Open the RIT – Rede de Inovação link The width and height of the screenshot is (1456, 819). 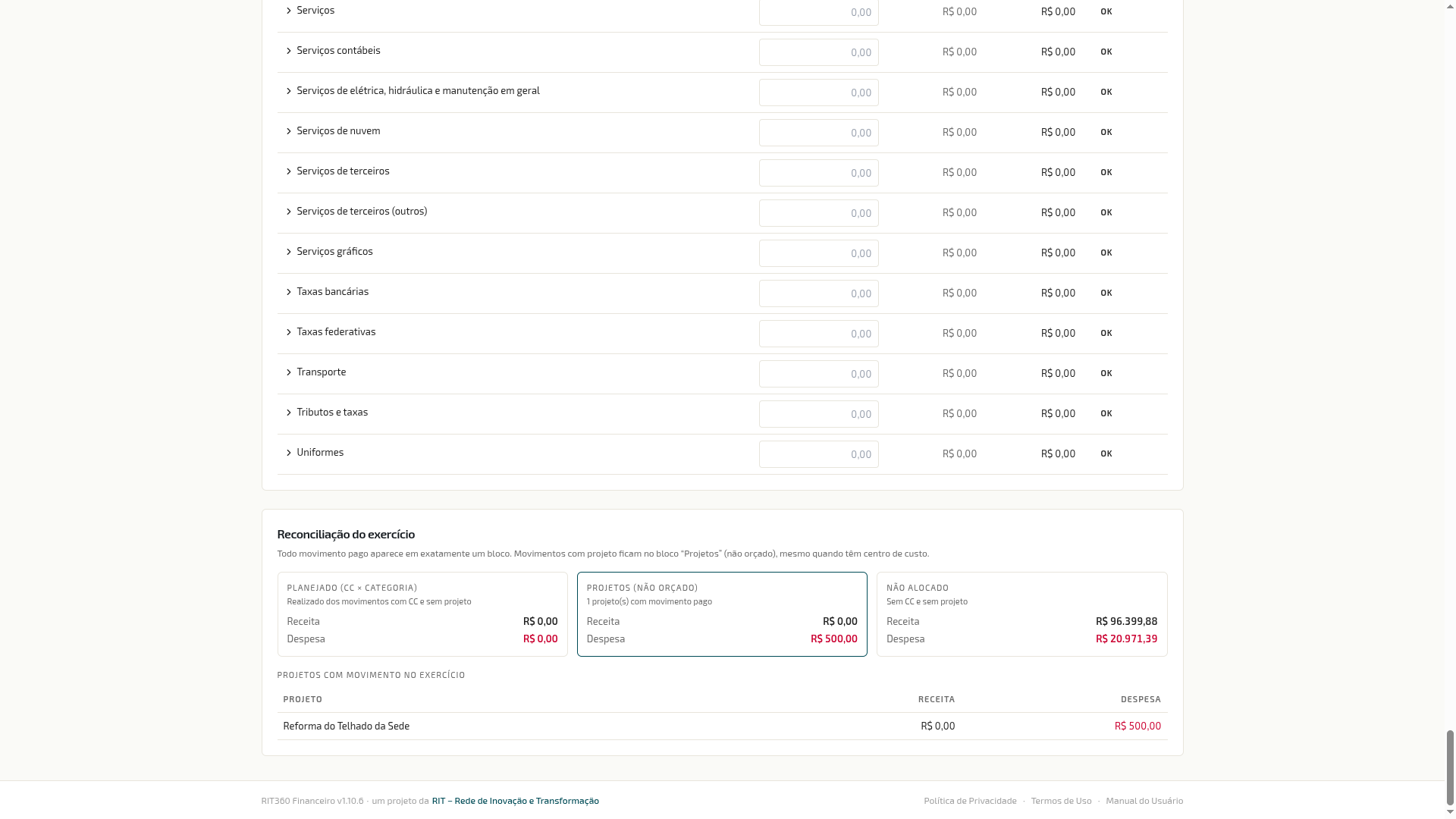(x=516, y=801)
